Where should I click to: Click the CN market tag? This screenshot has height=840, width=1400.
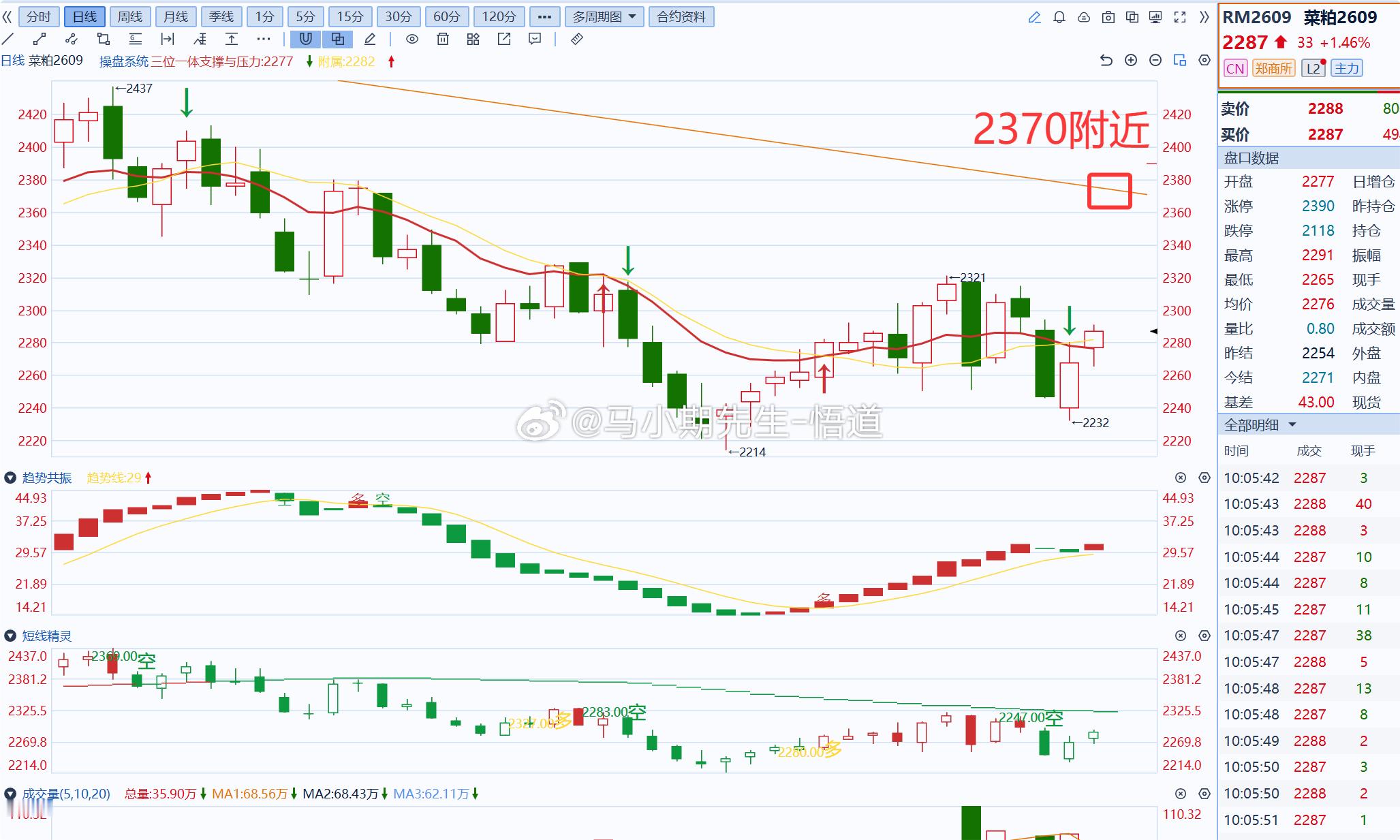pyautogui.click(x=1235, y=68)
